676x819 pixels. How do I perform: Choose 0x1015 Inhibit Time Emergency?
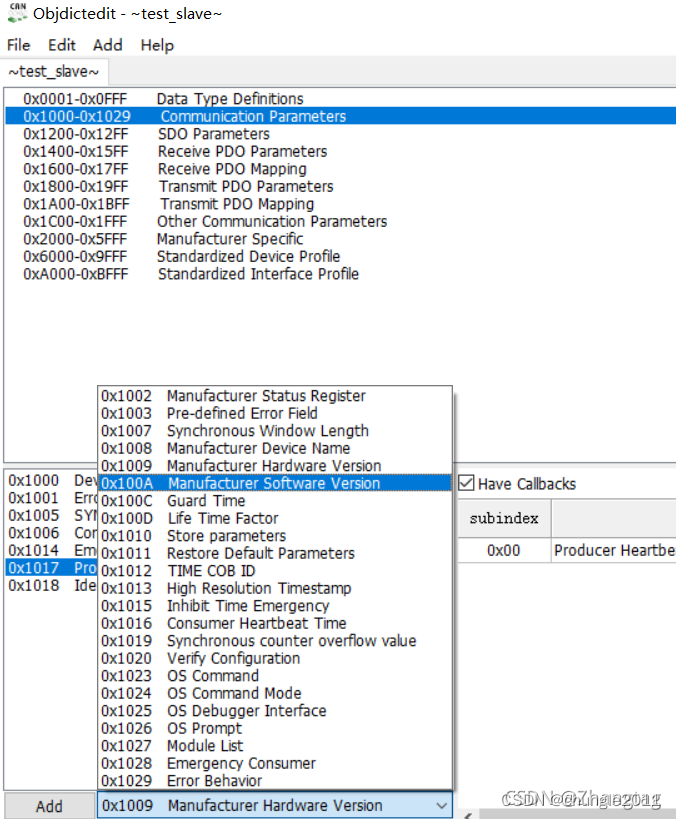pos(275,606)
